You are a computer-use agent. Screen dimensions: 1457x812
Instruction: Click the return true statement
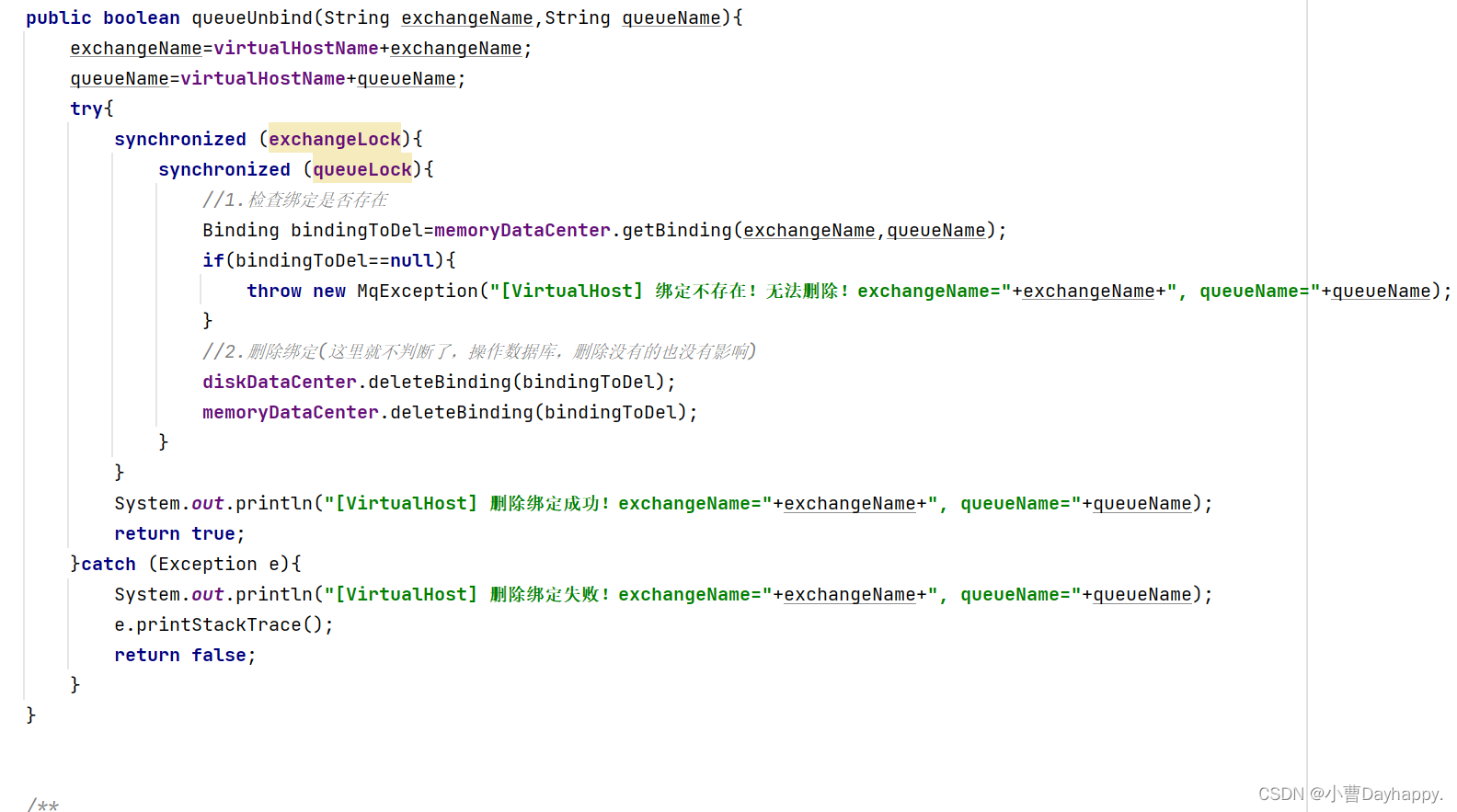click(179, 533)
